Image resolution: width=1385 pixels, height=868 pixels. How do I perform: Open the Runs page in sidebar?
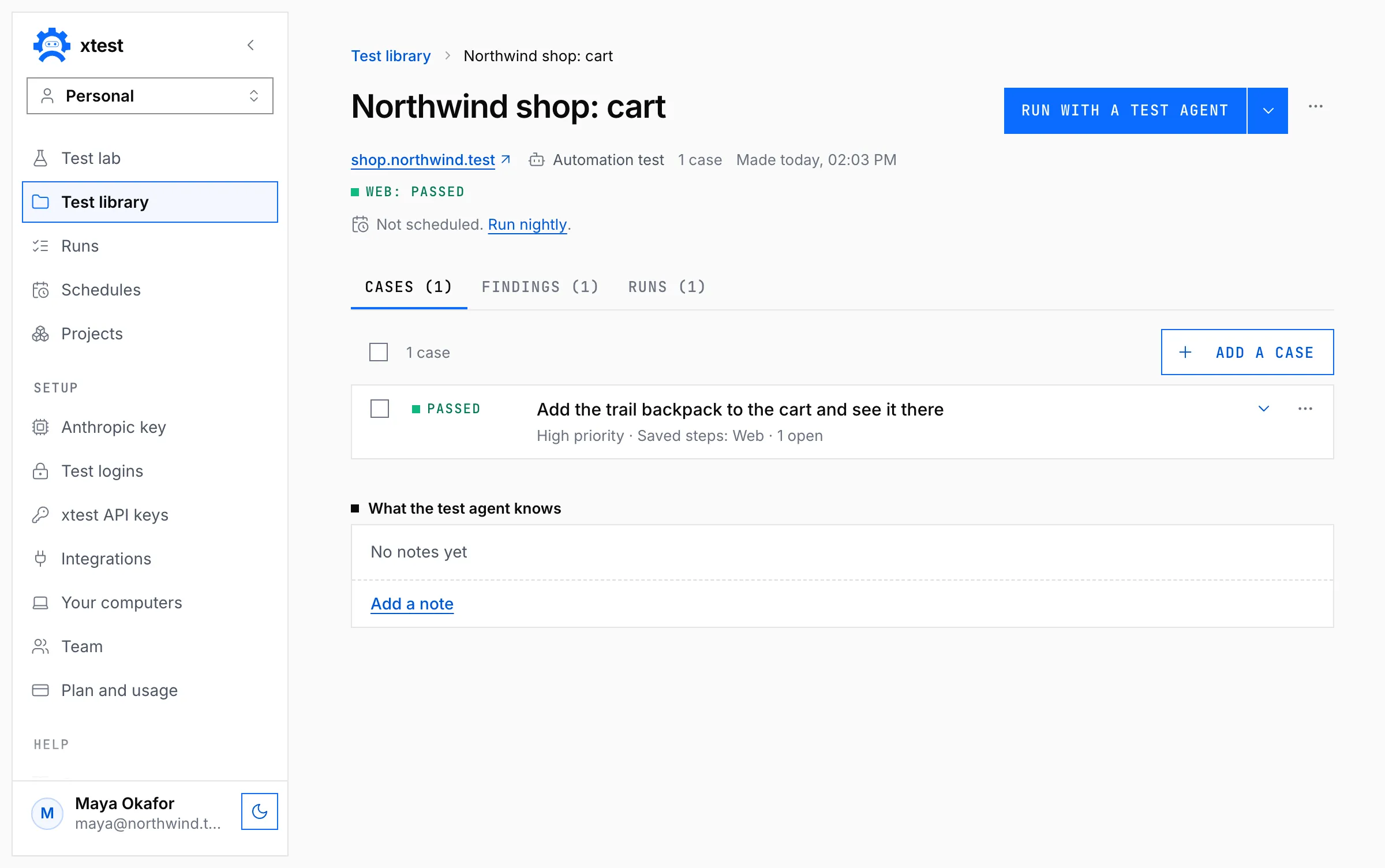click(150, 246)
